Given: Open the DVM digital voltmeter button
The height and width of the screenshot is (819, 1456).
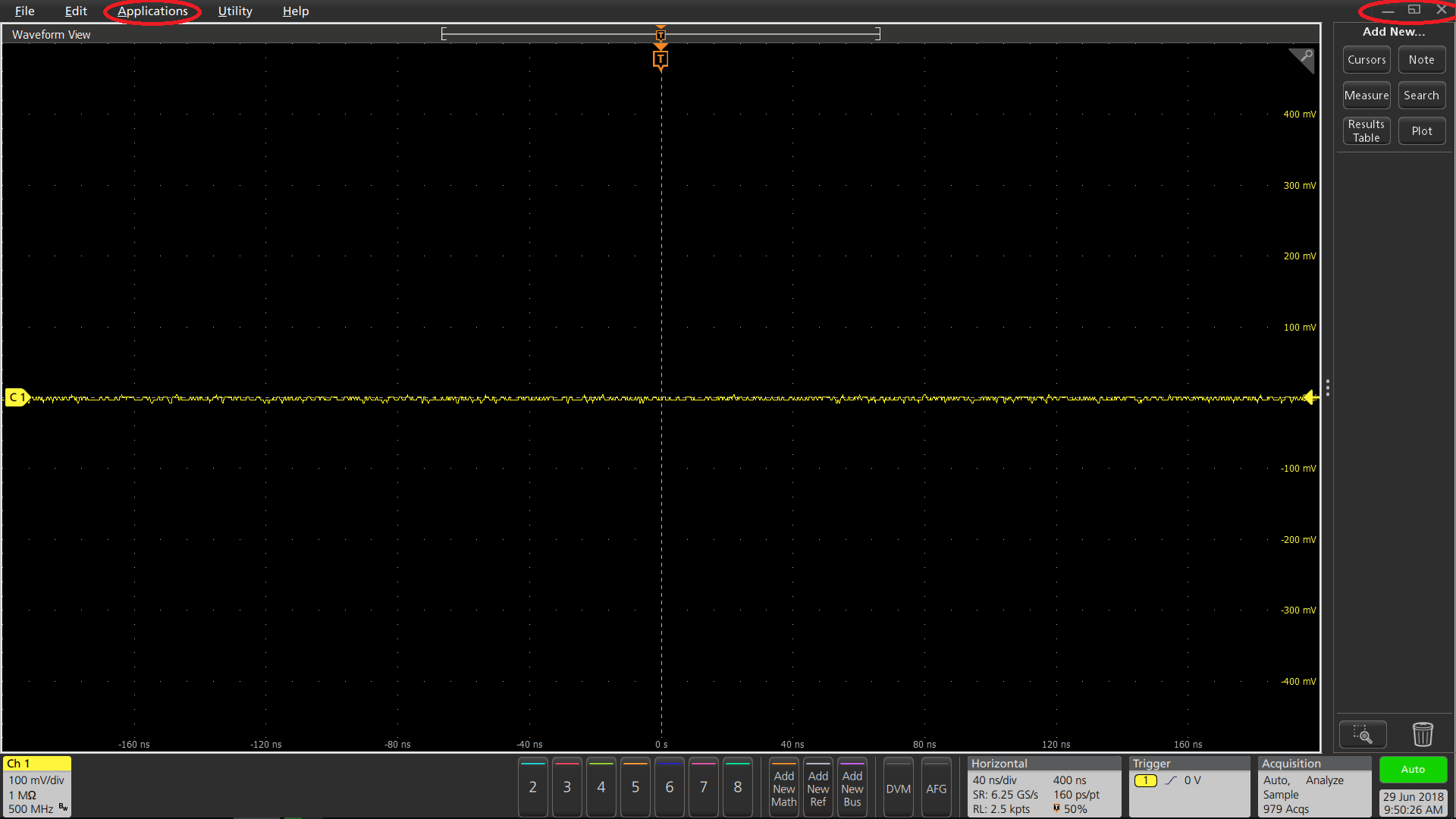Looking at the screenshot, I should click(898, 789).
